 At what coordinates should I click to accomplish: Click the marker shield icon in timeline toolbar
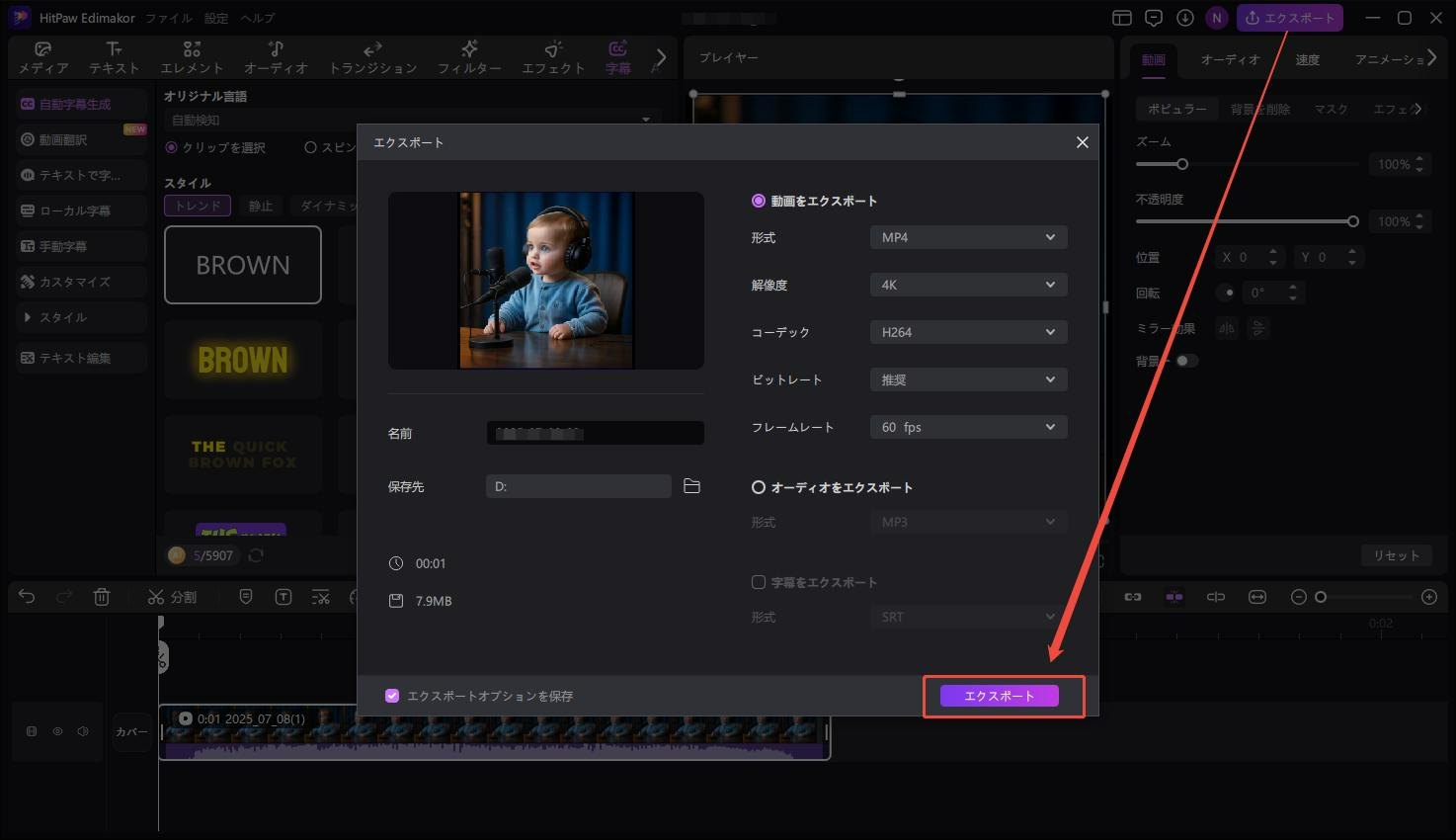point(246,597)
